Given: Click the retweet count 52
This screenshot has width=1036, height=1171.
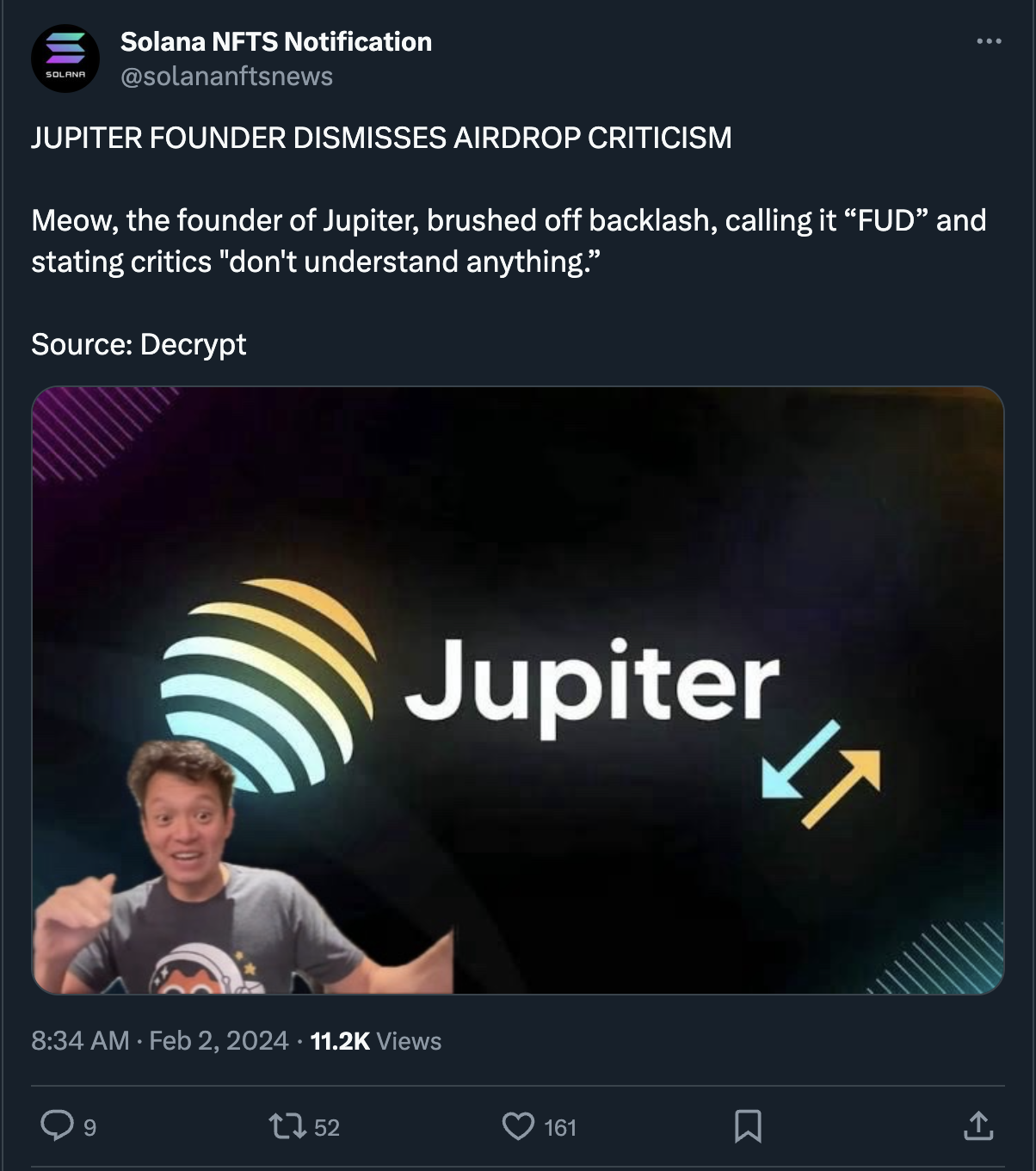Looking at the screenshot, I should pos(327,1128).
